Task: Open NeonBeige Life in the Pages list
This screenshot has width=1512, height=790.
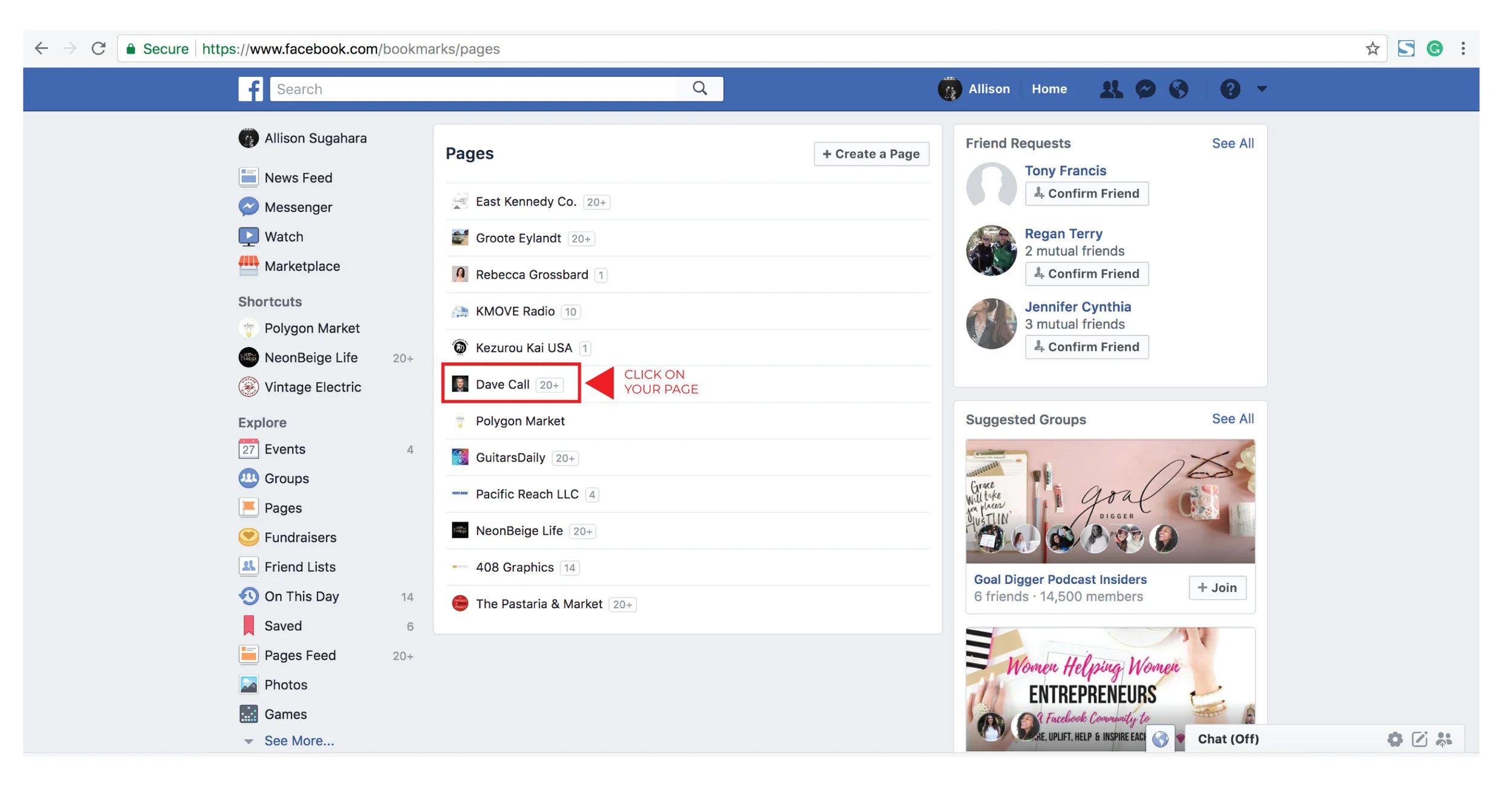Action: (x=520, y=531)
